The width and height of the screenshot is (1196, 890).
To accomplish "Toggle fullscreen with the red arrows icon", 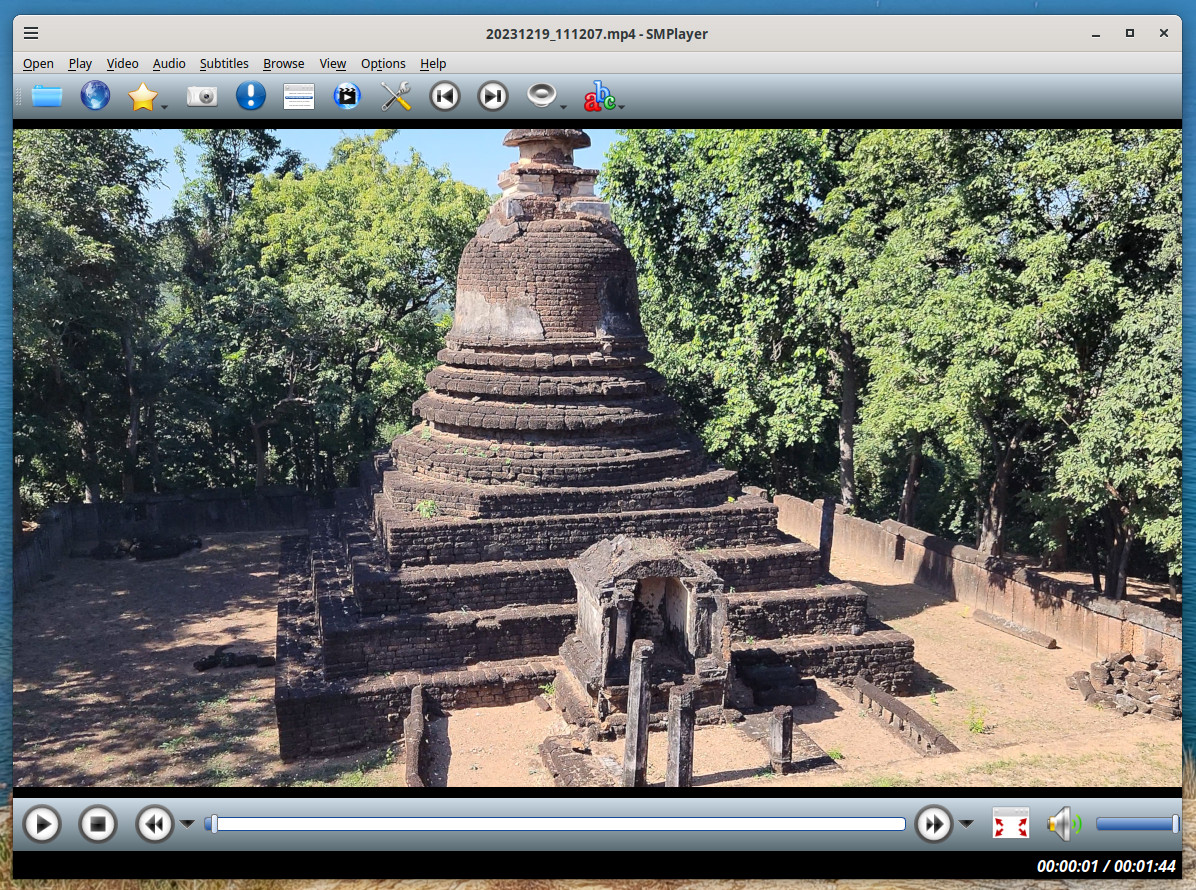I will click(x=1010, y=824).
